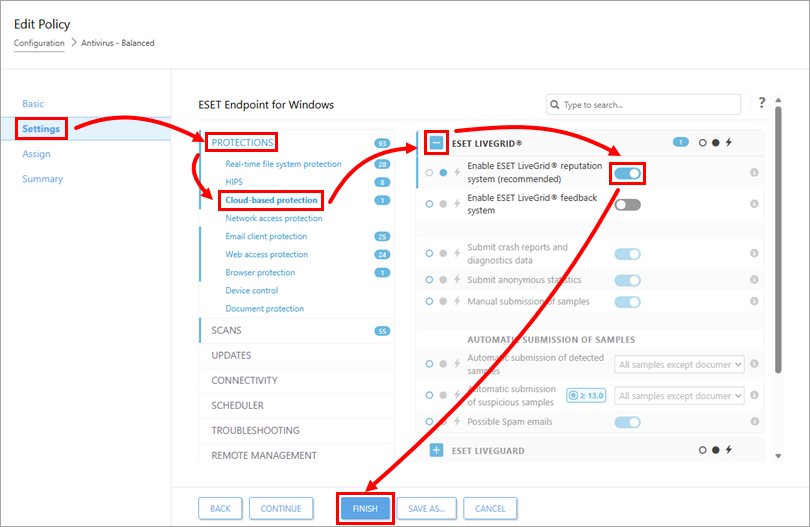Click the BACK button

tap(221, 508)
